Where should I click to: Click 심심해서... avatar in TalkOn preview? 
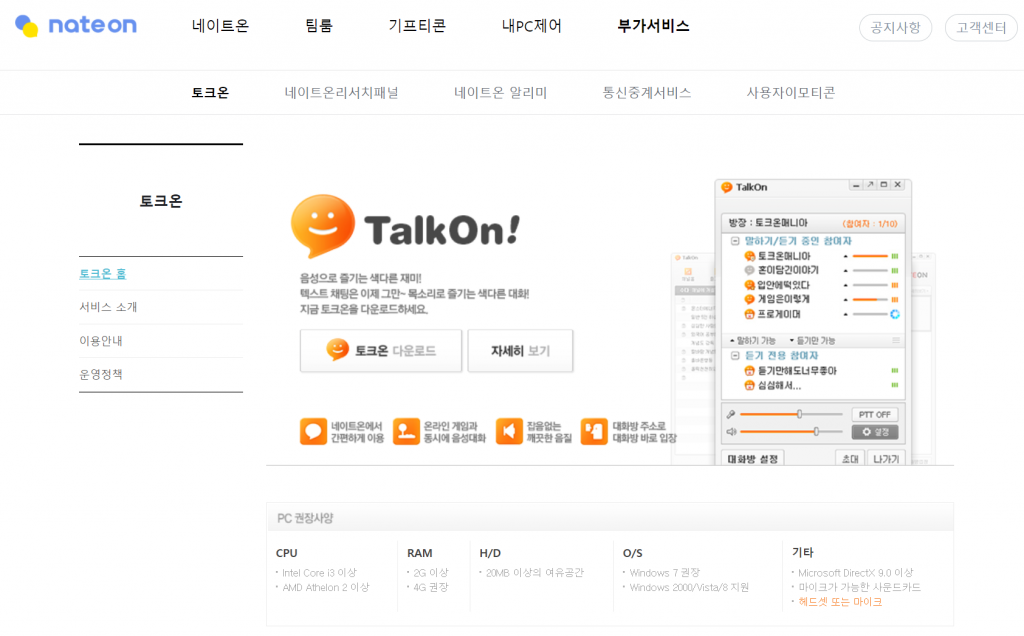coord(750,385)
